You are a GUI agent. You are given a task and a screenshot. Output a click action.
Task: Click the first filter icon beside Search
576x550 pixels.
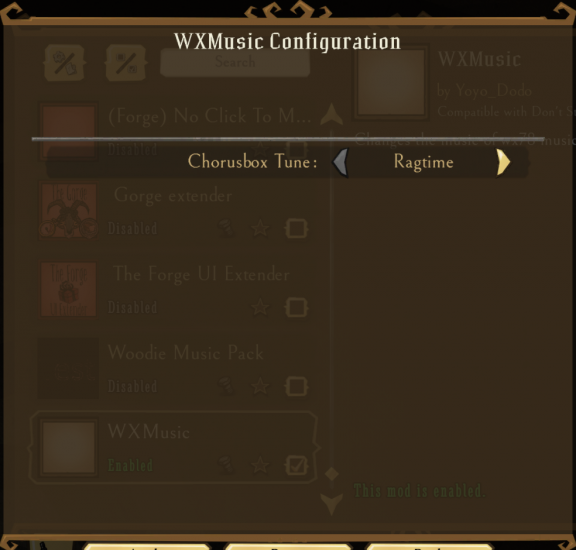(65, 63)
